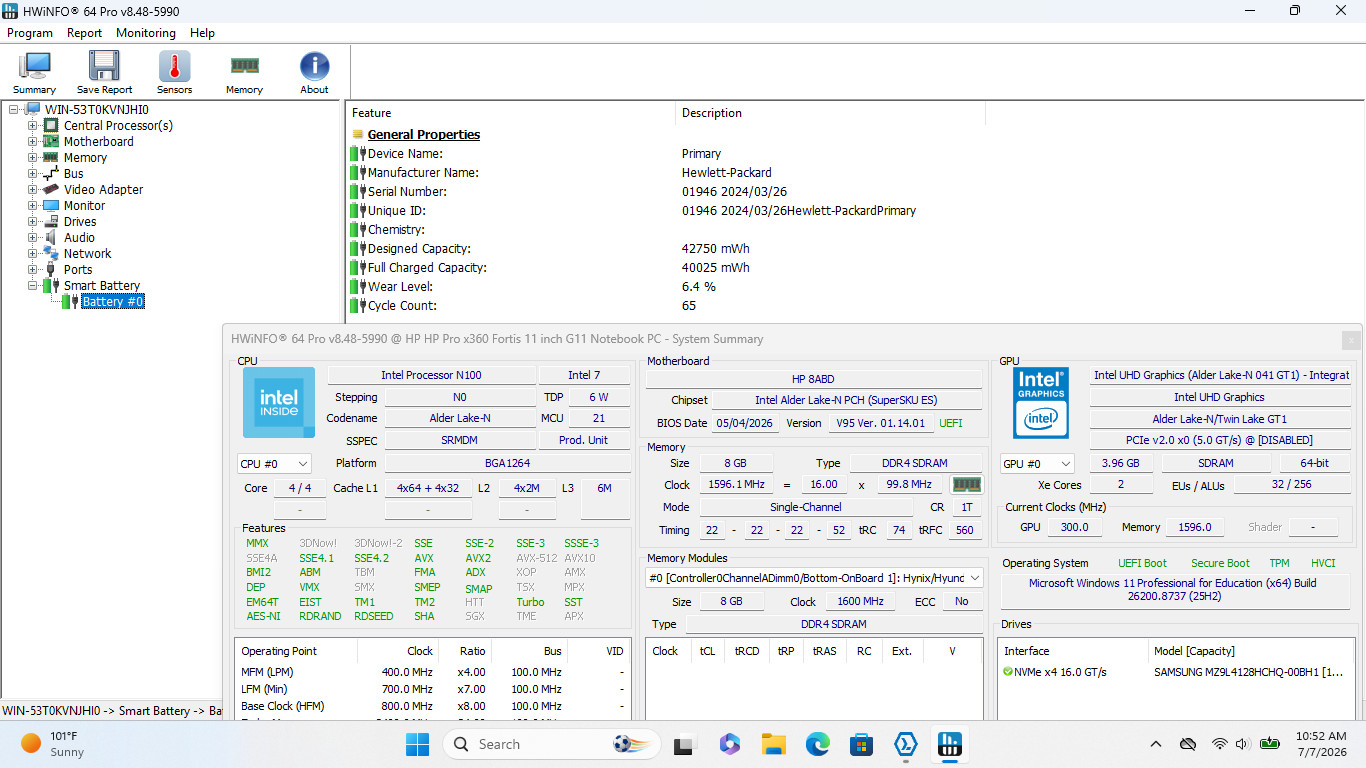The height and width of the screenshot is (768, 1366).
Task: Open Microsoft Store from the taskbar
Action: click(x=861, y=744)
